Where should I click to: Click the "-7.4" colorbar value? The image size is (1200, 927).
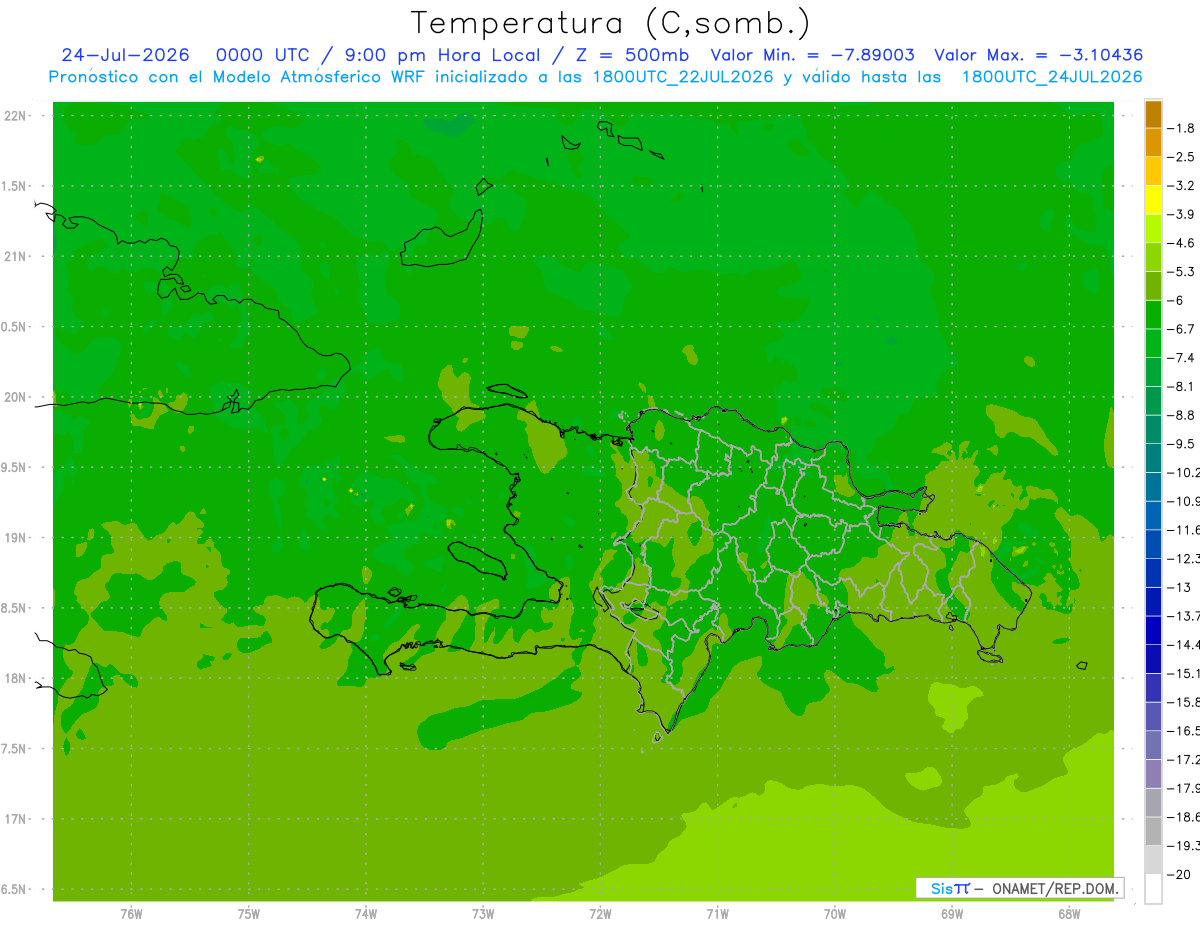point(1181,358)
